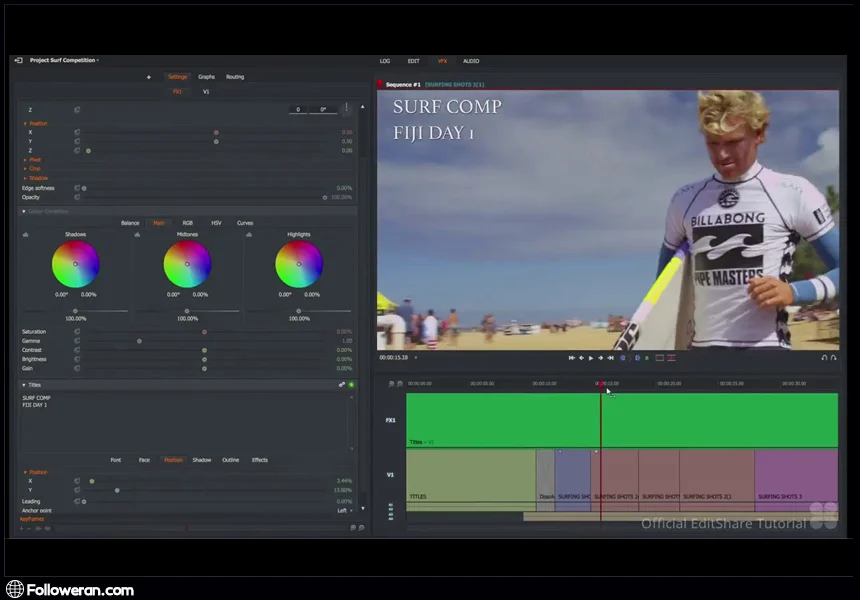Click the add effect plus icon
Image resolution: width=860 pixels, height=600 pixels.
tap(149, 77)
